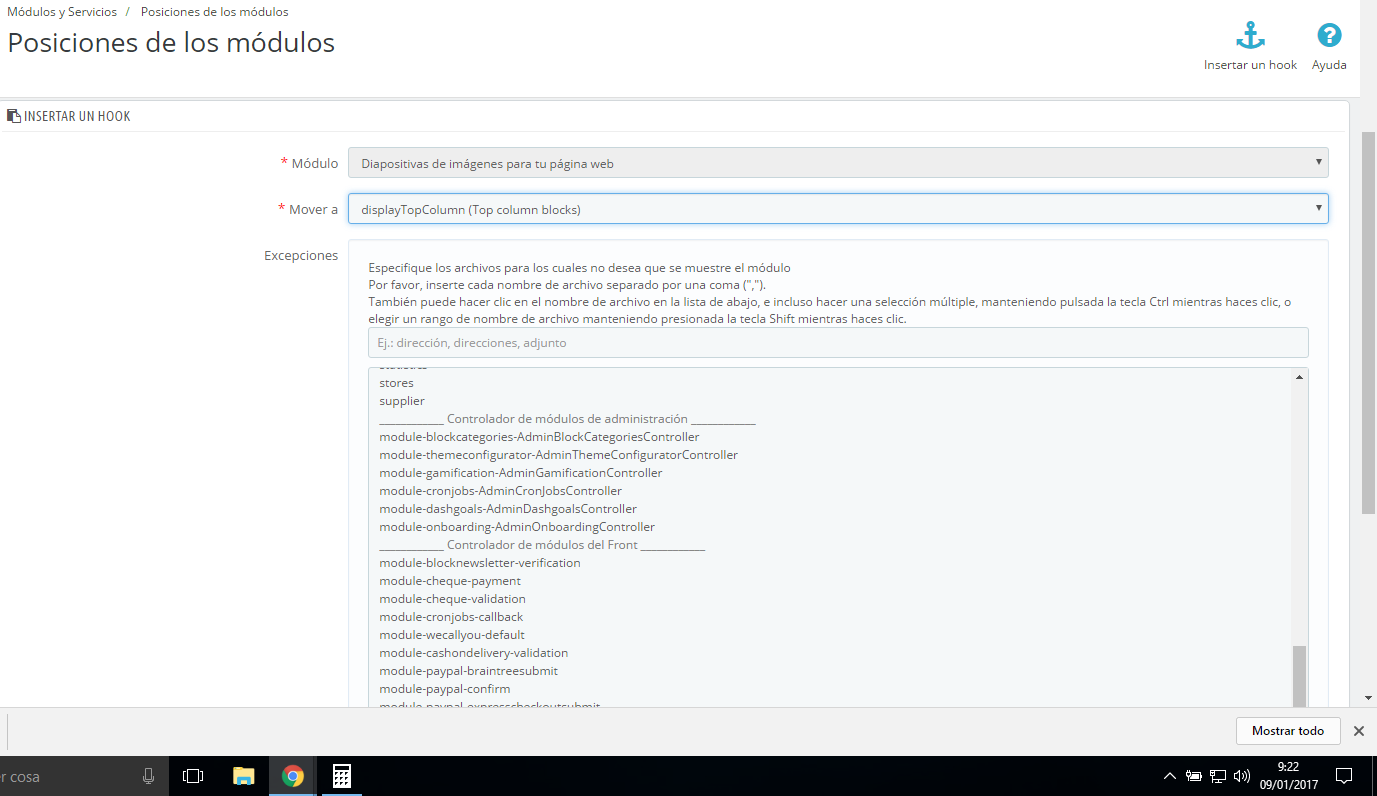The image size is (1377, 796).
Task: Click the exceptions input field with the dirección placeholder
Action: 838,342
